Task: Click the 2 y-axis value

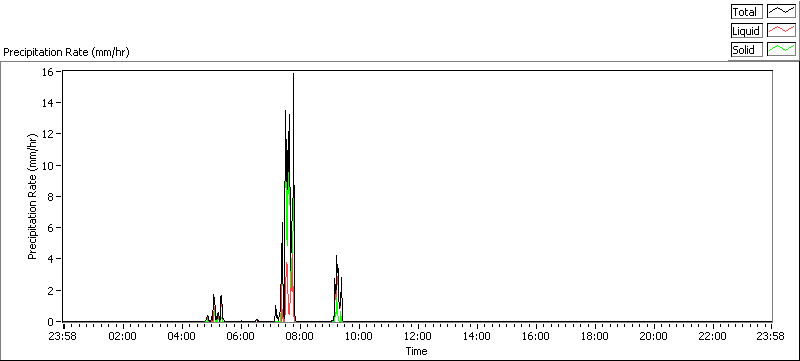Action: tap(51, 291)
